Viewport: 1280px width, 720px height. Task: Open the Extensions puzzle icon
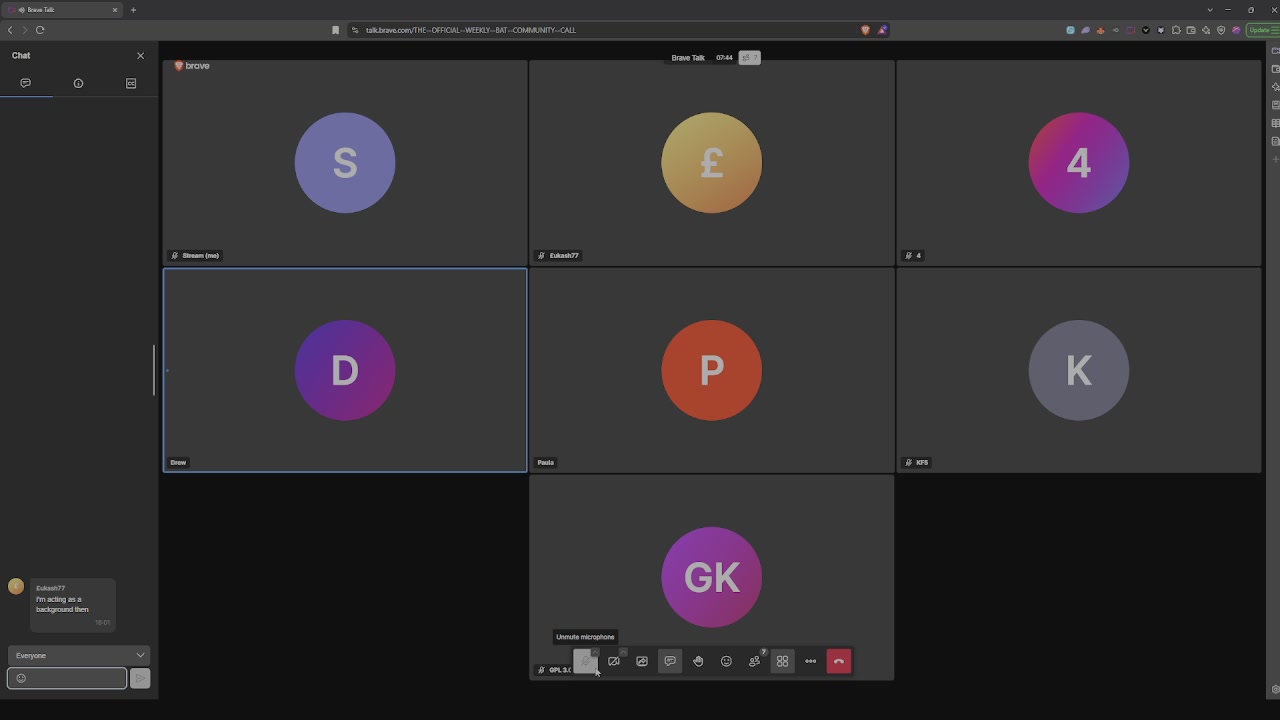(1176, 30)
